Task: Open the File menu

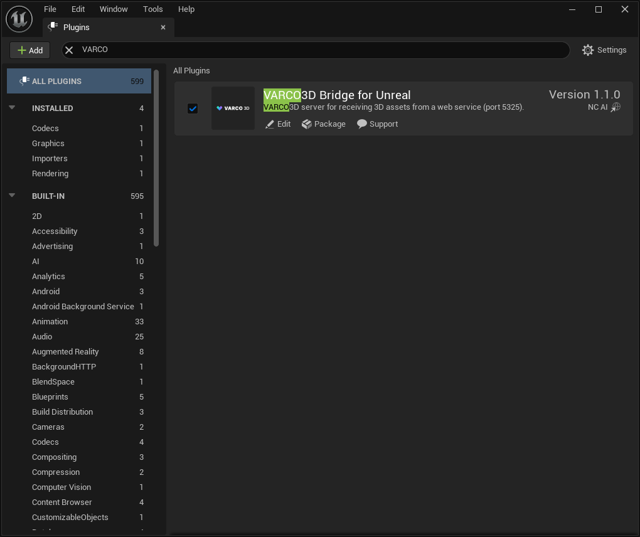Action: [50, 9]
